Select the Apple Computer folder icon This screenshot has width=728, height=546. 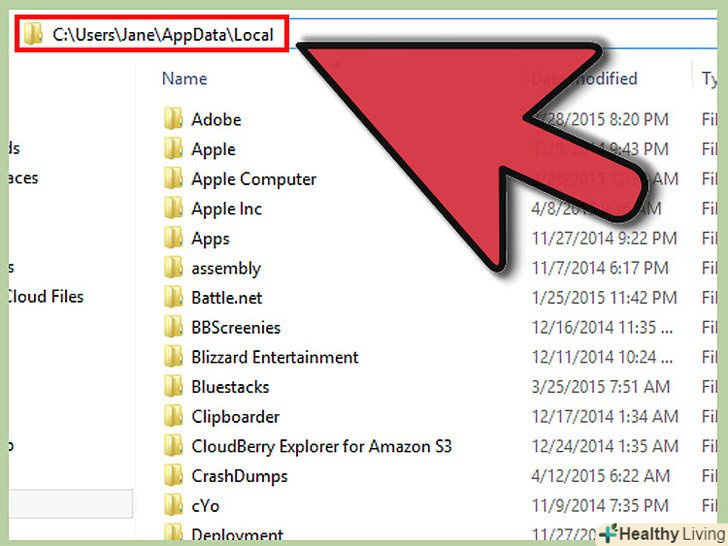174,178
